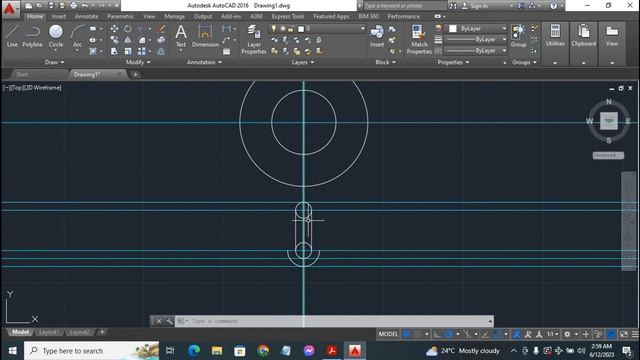Toggle ortho mode in status bar

click(437, 334)
